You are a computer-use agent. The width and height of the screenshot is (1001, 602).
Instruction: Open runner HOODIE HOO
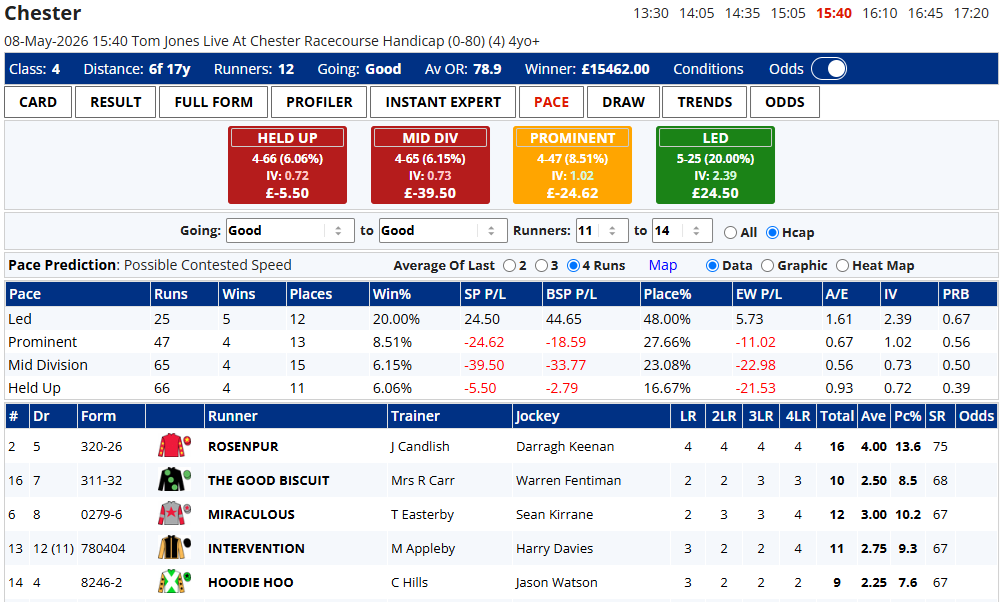tap(250, 582)
